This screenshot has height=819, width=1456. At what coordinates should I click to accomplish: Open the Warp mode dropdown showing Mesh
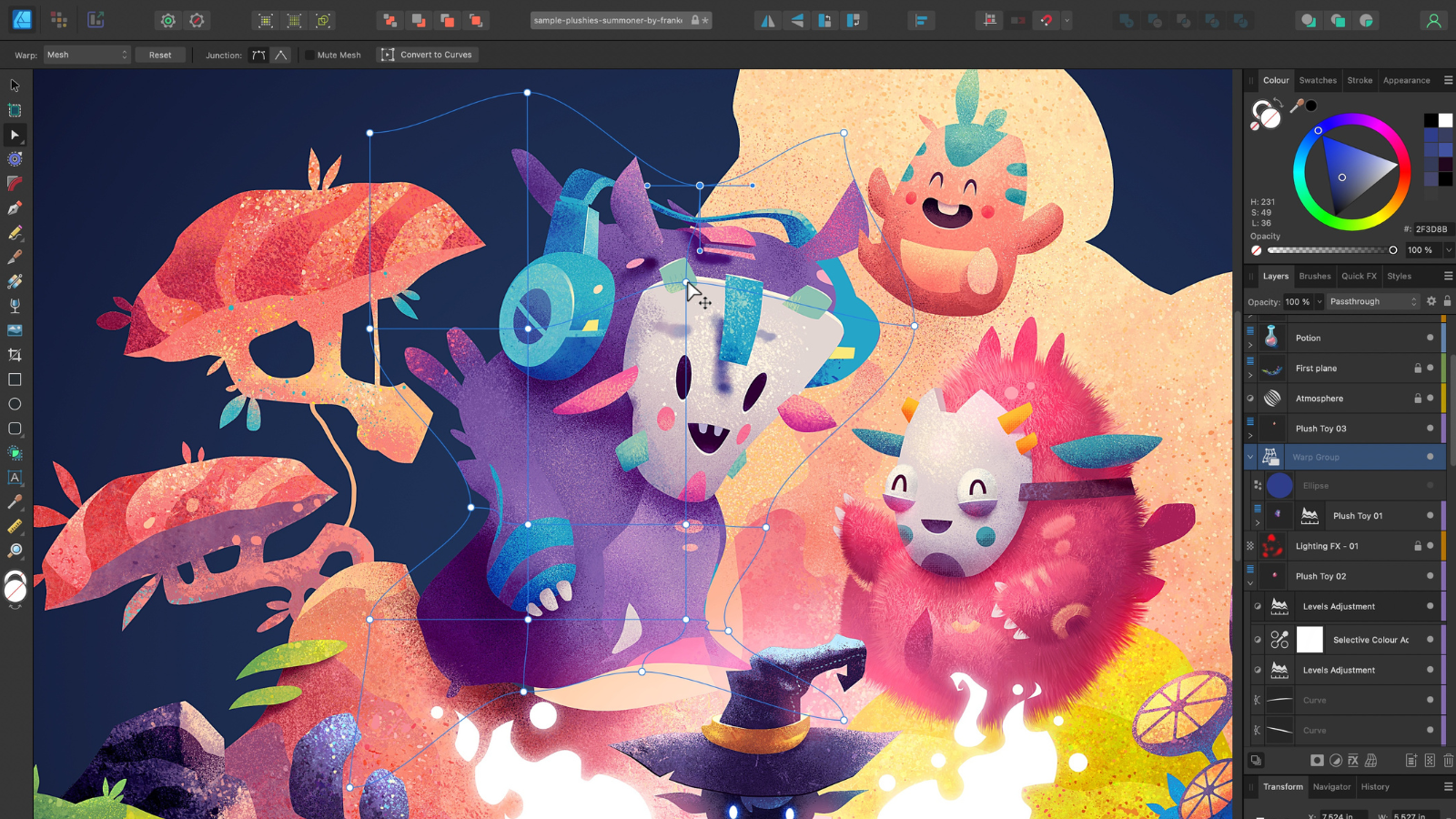coord(86,55)
